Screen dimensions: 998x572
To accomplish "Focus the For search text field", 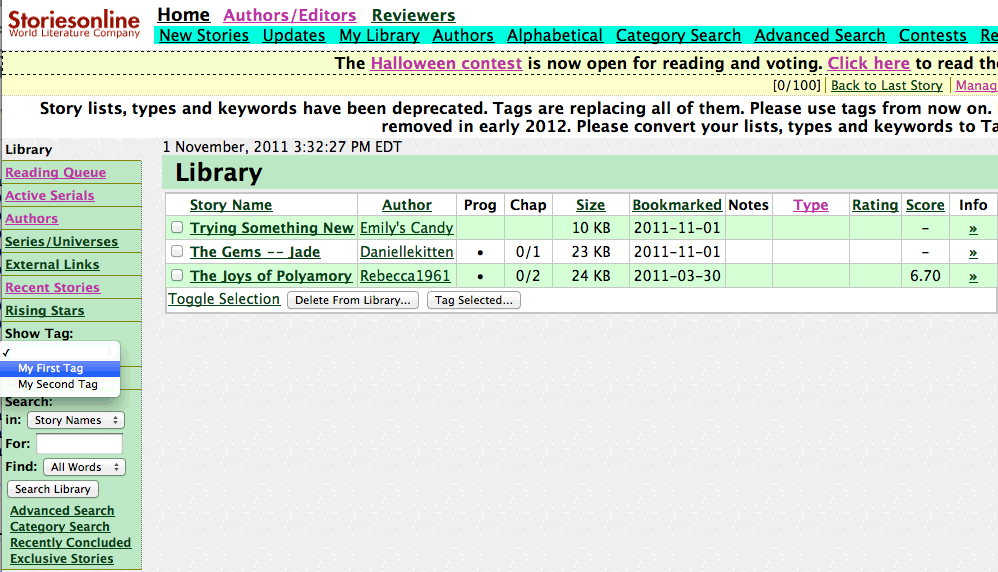I will pyautogui.click(x=80, y=443).
